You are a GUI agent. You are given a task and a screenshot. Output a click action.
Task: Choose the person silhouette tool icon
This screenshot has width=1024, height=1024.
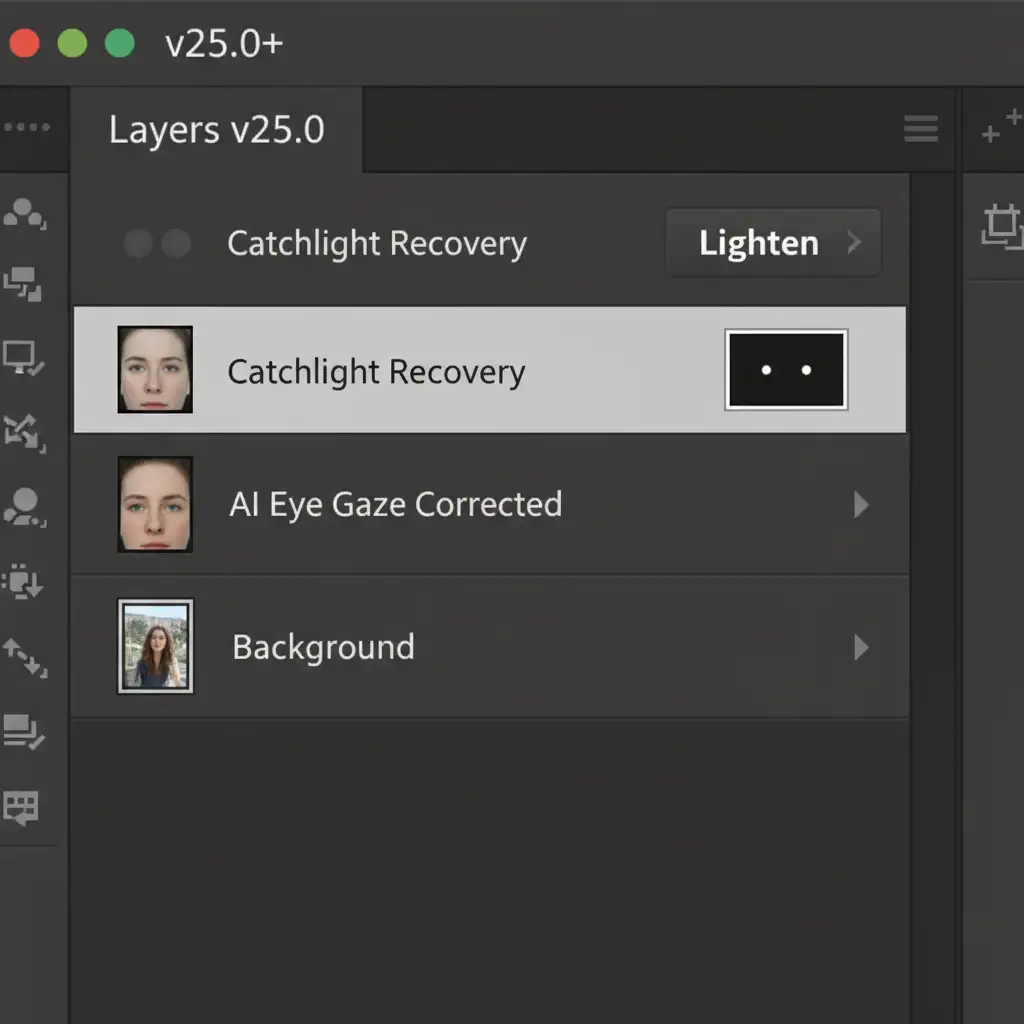[23, 506]
